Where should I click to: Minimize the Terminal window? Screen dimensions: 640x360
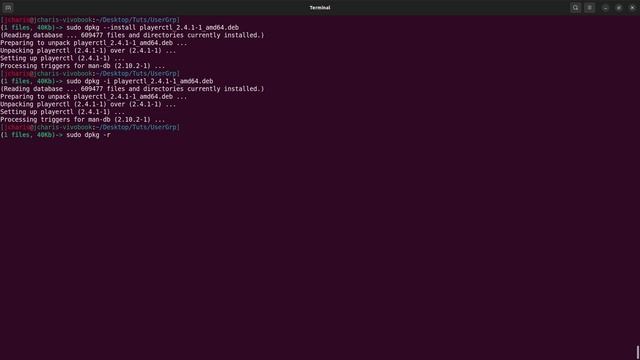pos(605,7)
